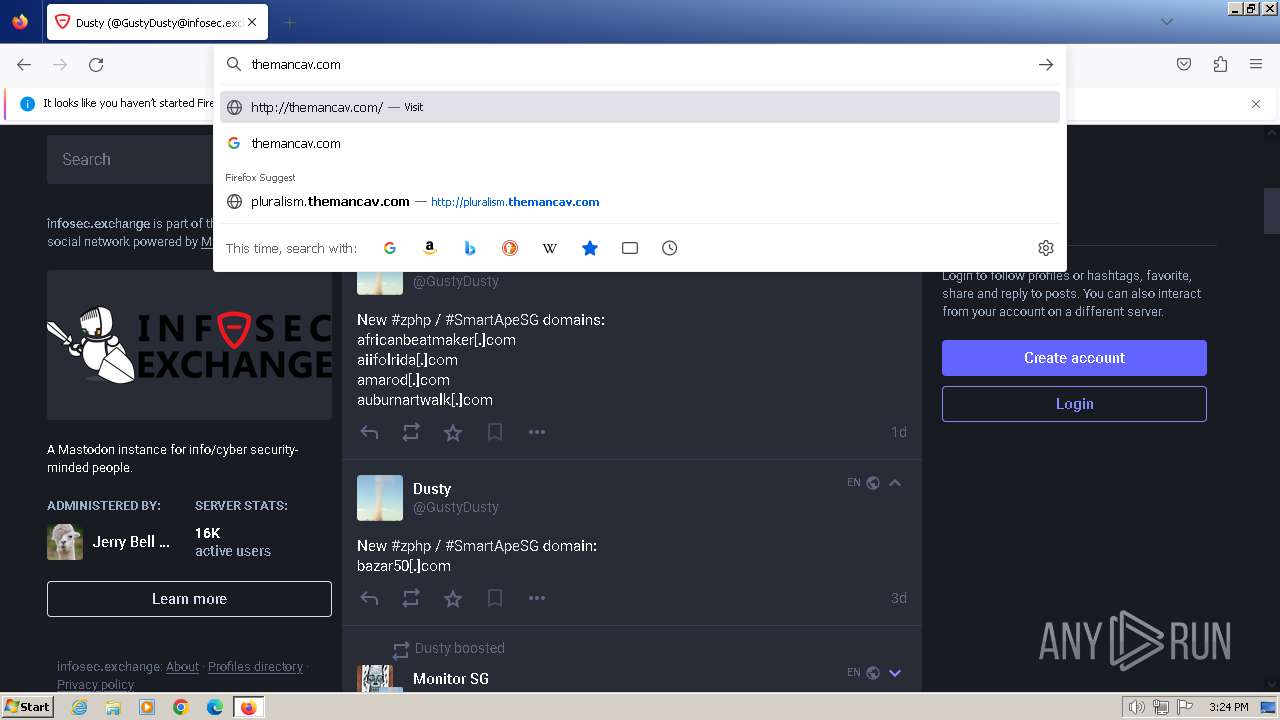
Task: Launch Microsoft Edge from taskbar
Action: click(215, 707)
